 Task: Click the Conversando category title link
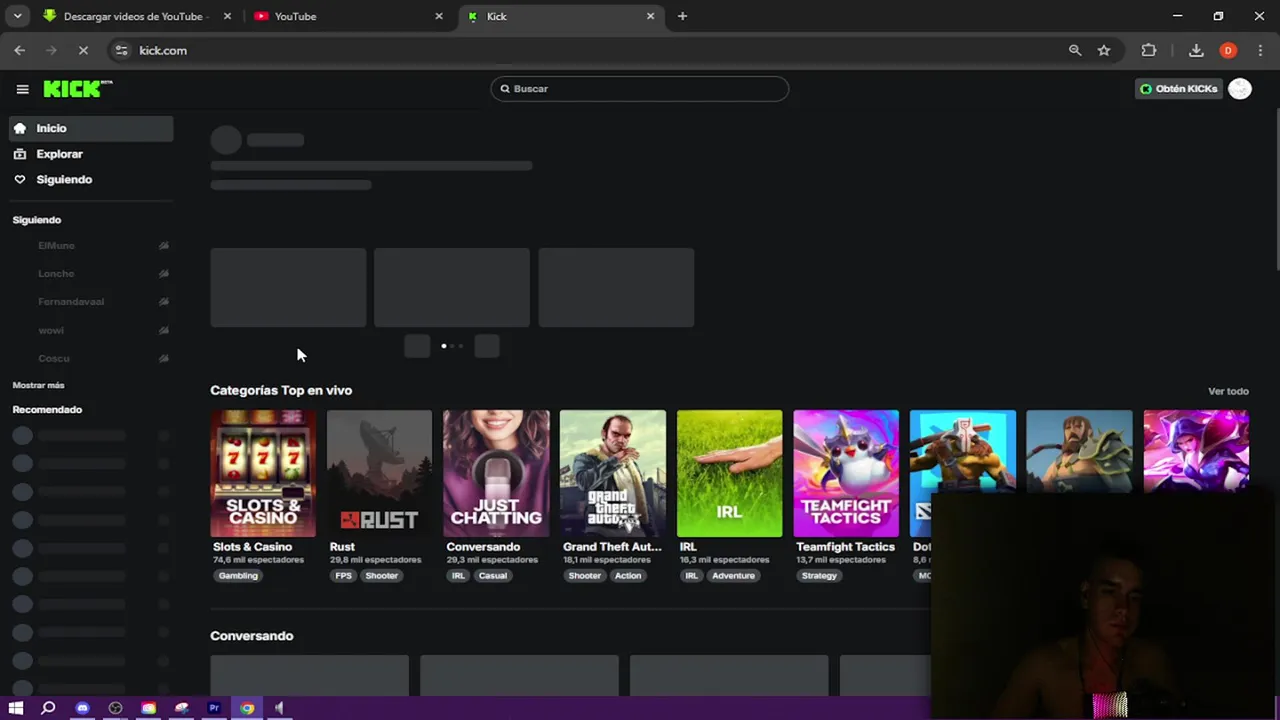coord(483,547)
